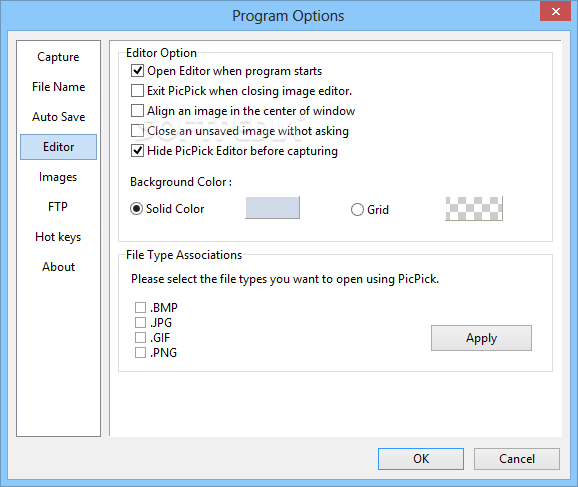
Task: Go to the Images section
Action: click(x=58, y=177)
